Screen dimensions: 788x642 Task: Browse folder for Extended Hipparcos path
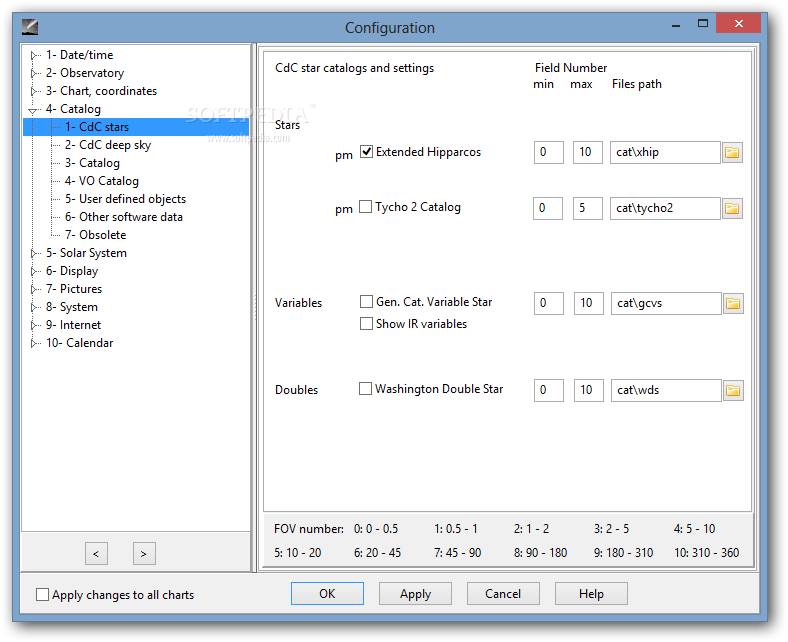[732, 152]
